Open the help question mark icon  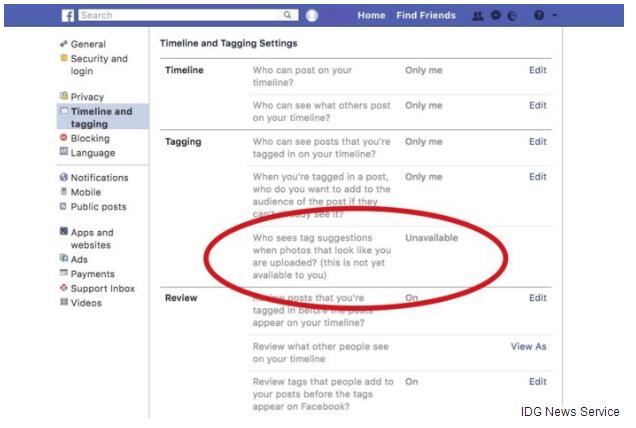coord(539,15)
